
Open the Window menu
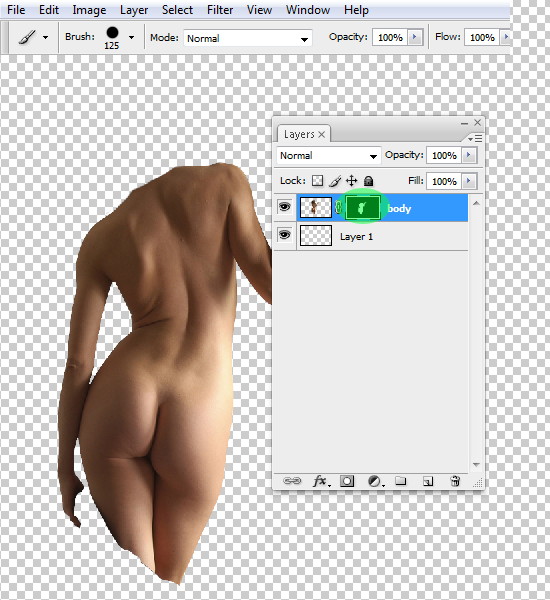[x=308, y=10]
